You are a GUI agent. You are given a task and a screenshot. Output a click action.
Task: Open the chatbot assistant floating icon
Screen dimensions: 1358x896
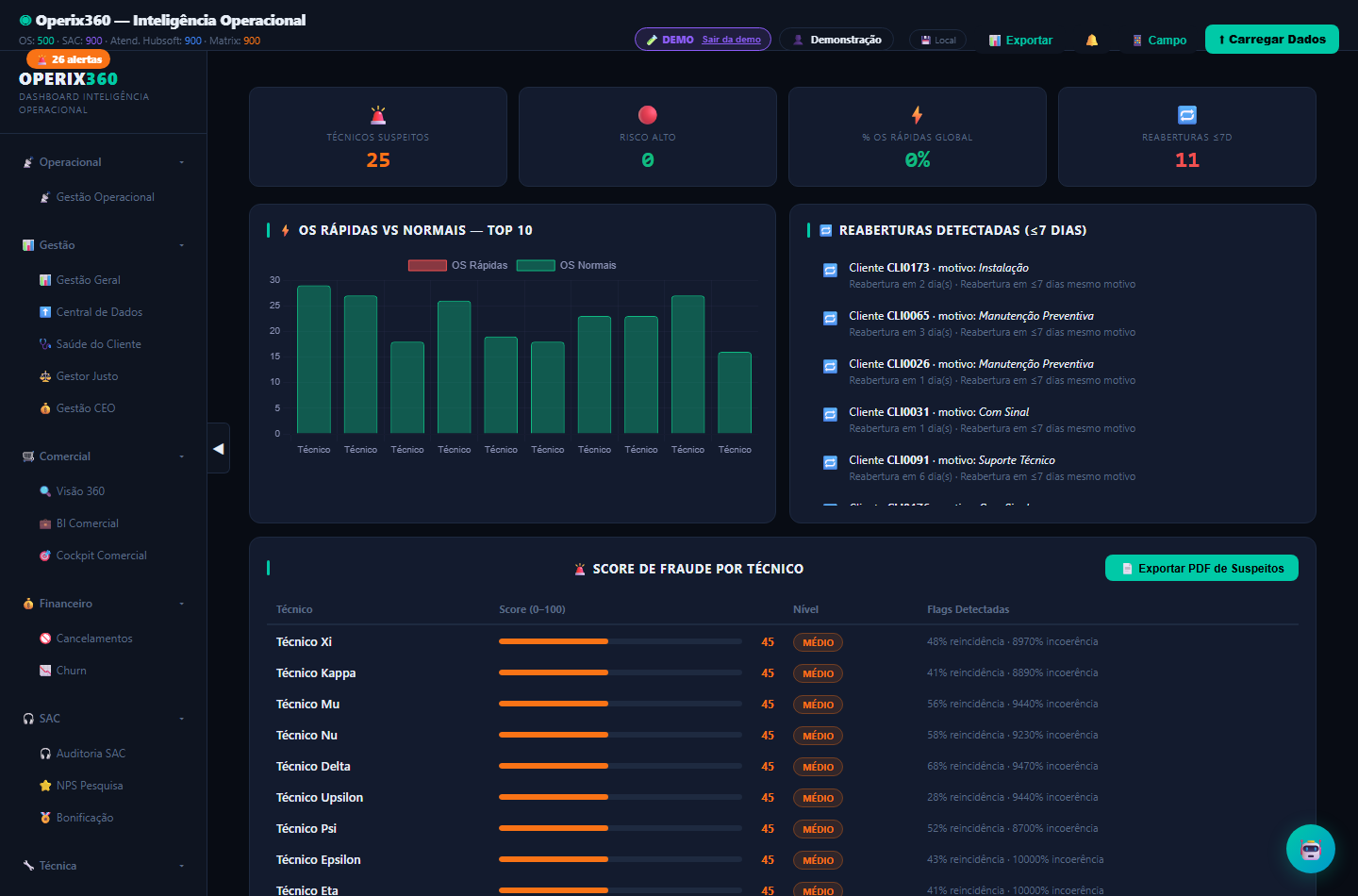point(1311,849)
